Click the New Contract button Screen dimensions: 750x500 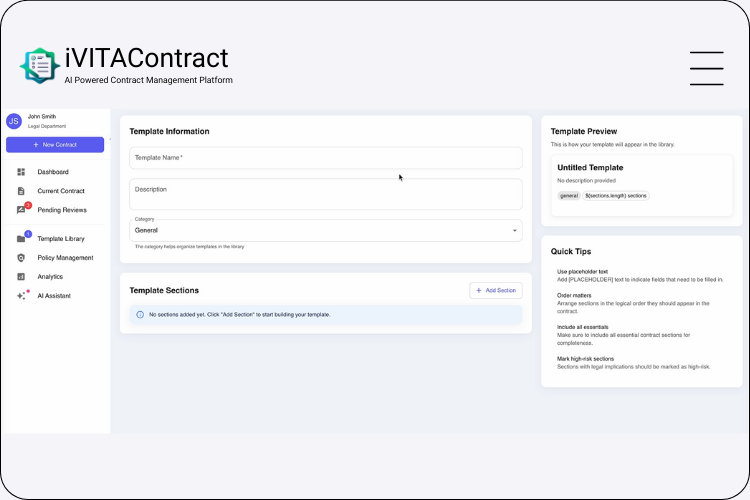coord(55,145)
